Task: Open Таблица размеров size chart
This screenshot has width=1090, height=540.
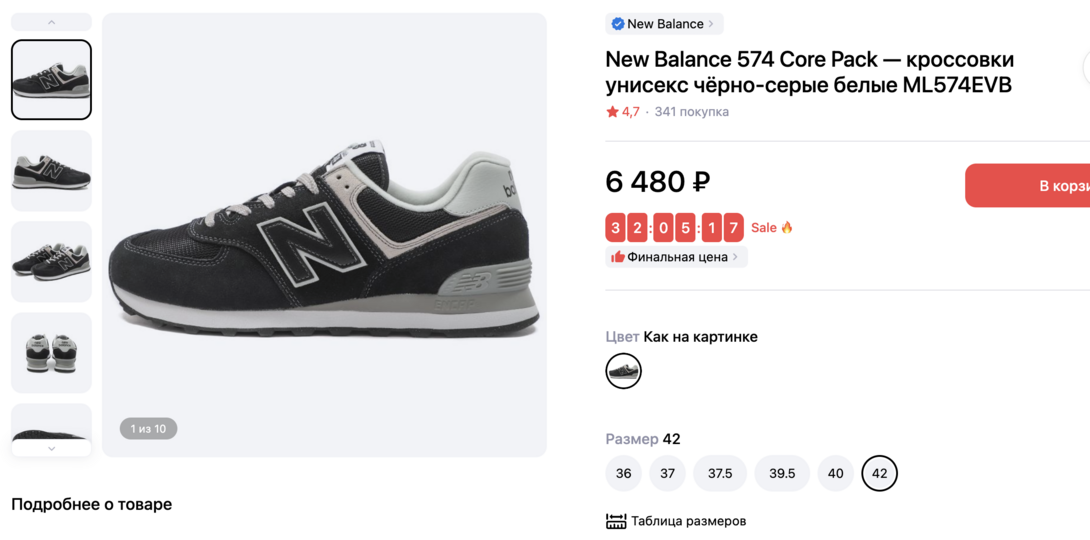Action: point(688,521)
